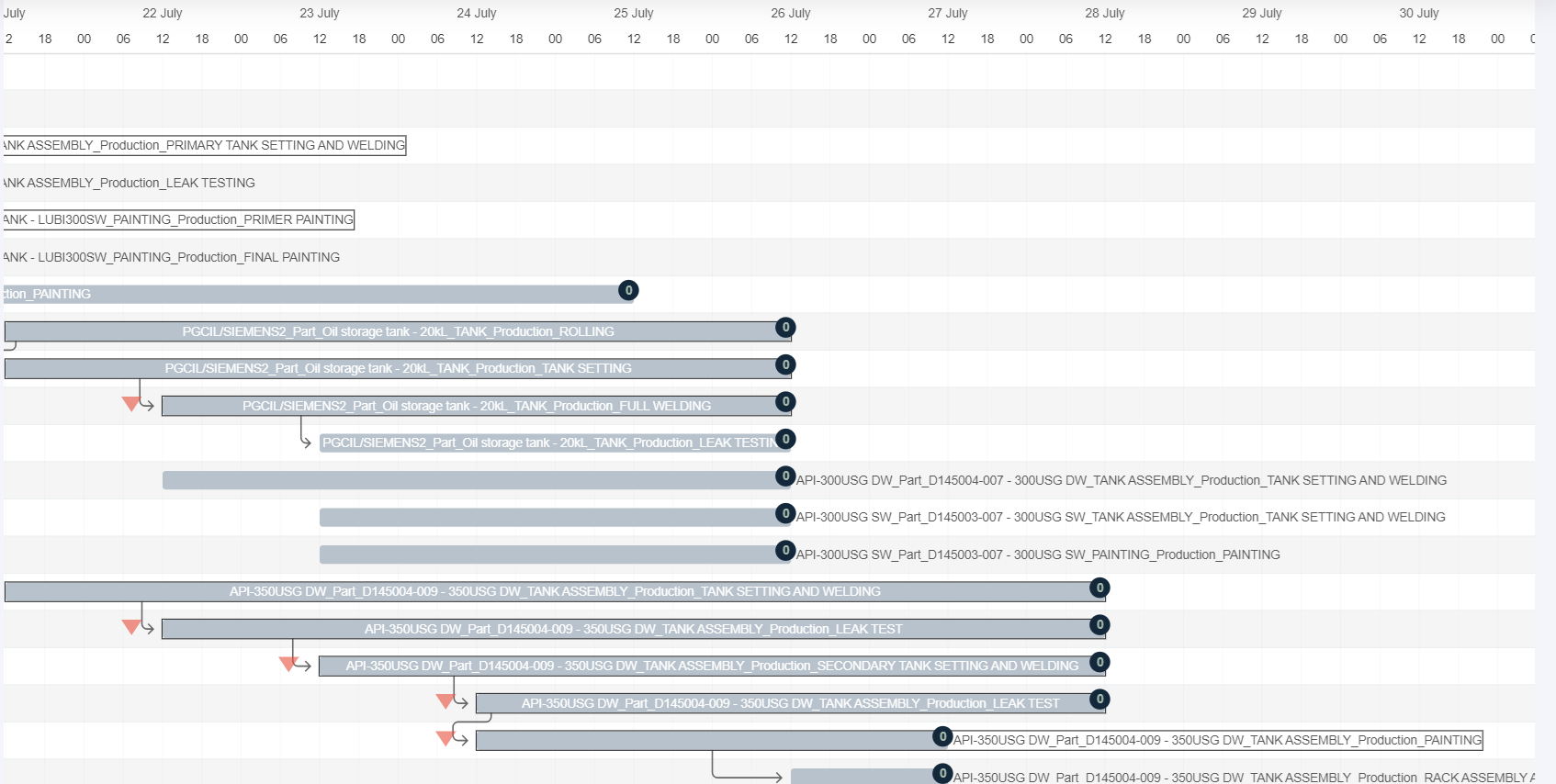Screen dimensions: 1556x784
Task: Click the LUBI300SW PRIMER PAINTING box
Action: point(178,219)
